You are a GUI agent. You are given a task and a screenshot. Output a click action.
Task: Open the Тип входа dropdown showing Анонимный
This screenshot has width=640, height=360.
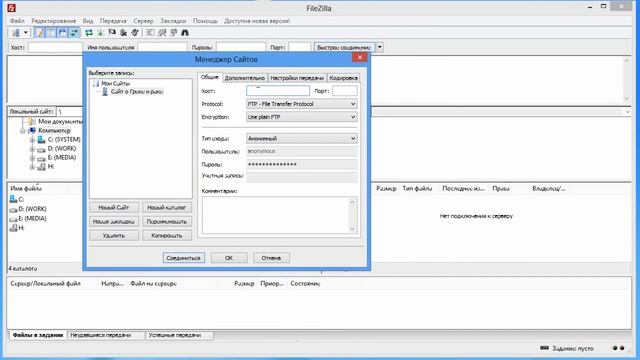pyautogui.click(x=302, y=138)
